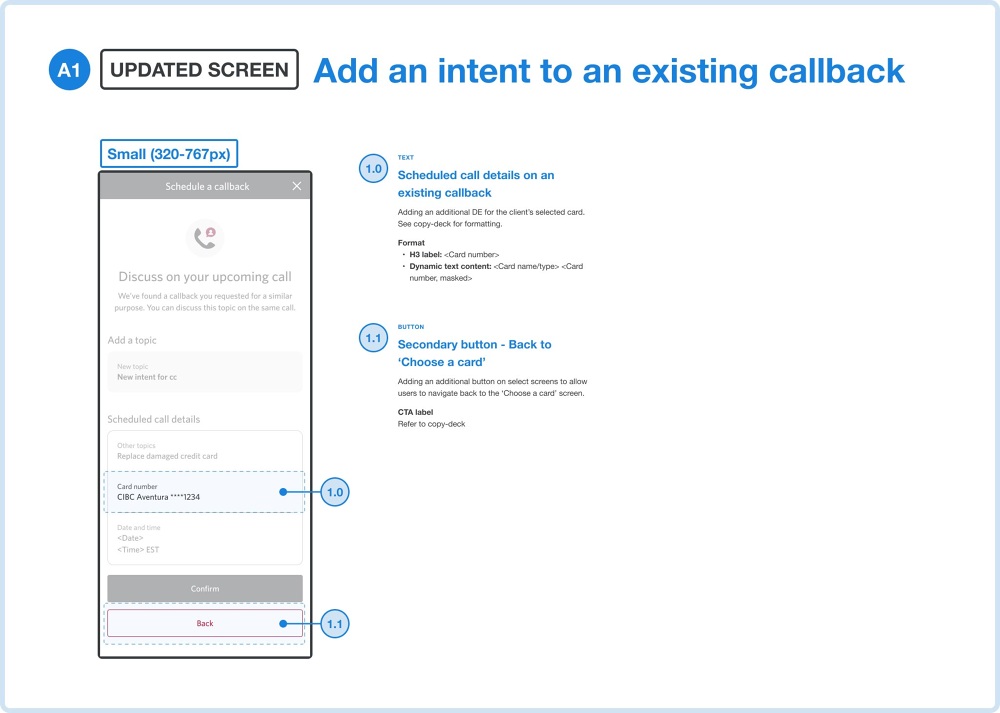Click the blue A1 badge
Screen dimensions: 1000x713
[69, 70]
